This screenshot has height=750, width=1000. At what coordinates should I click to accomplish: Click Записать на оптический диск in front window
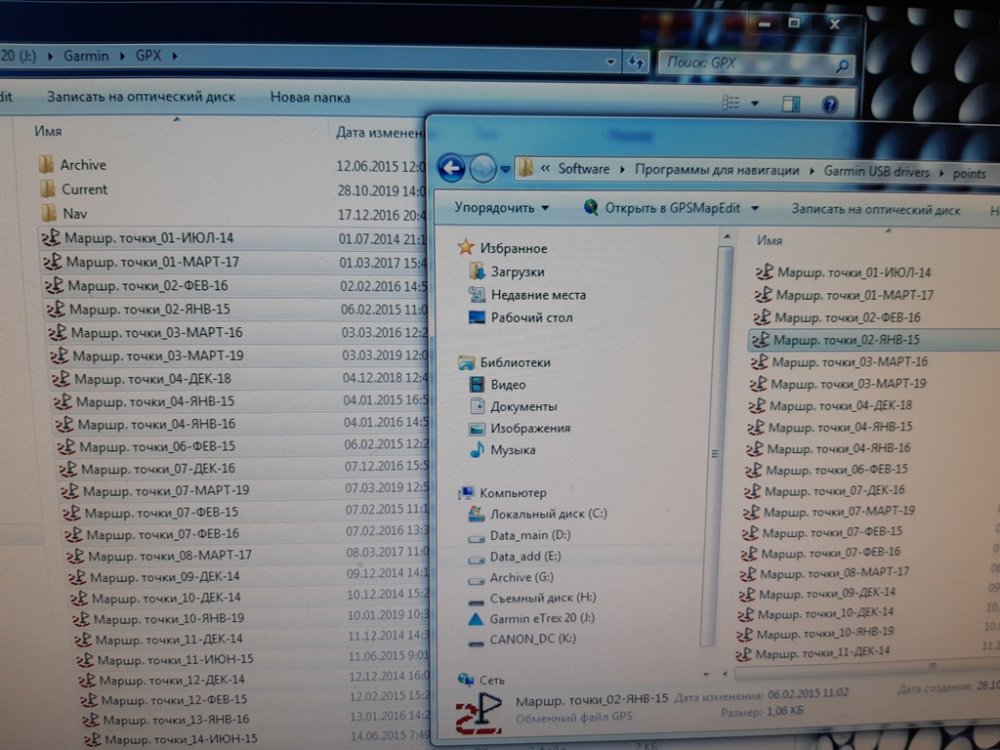[875, 210]
